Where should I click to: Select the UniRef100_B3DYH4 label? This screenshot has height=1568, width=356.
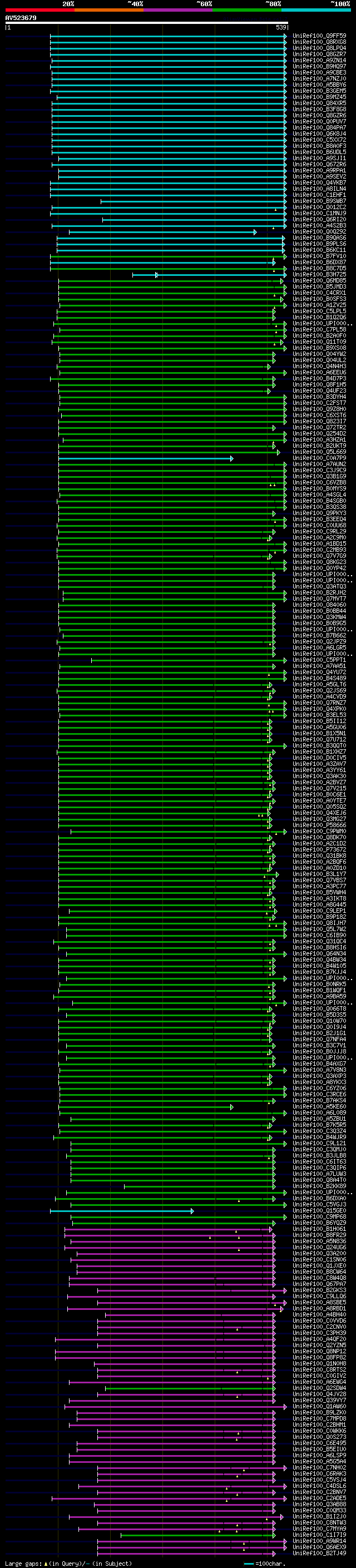(319, 397)
